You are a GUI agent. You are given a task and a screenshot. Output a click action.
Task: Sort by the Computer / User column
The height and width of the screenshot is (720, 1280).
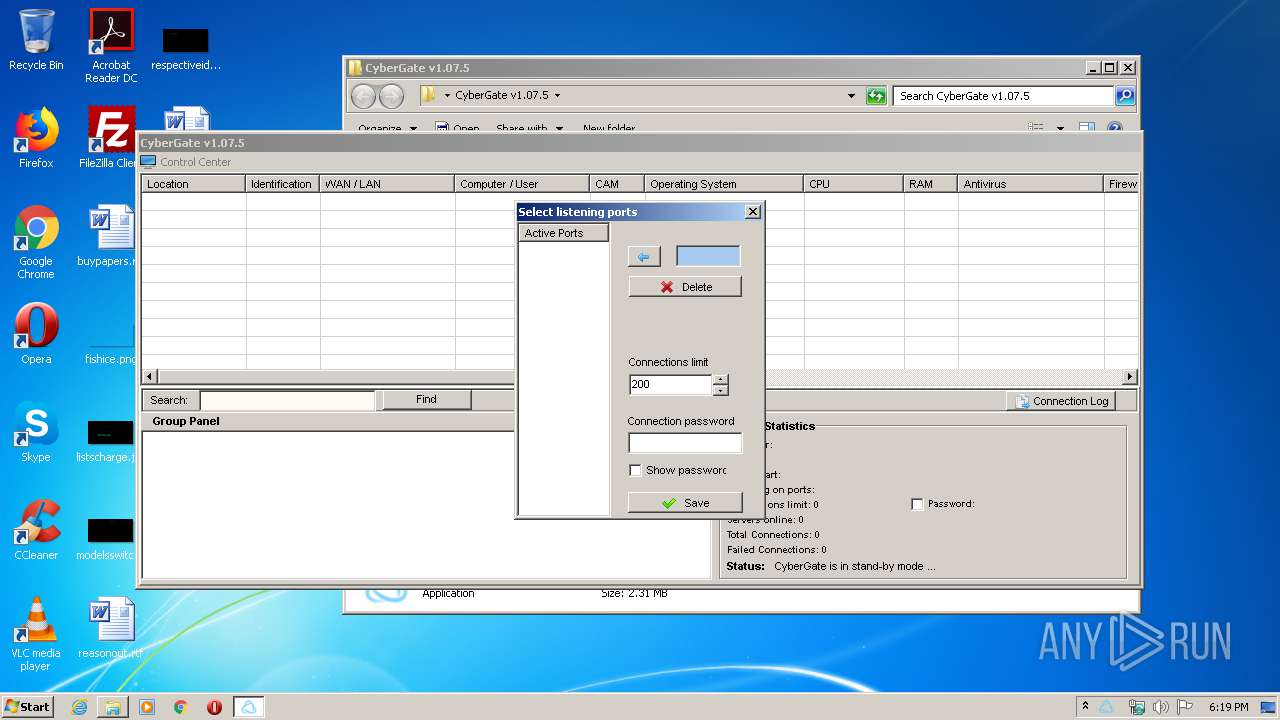(x=521, y=184)
